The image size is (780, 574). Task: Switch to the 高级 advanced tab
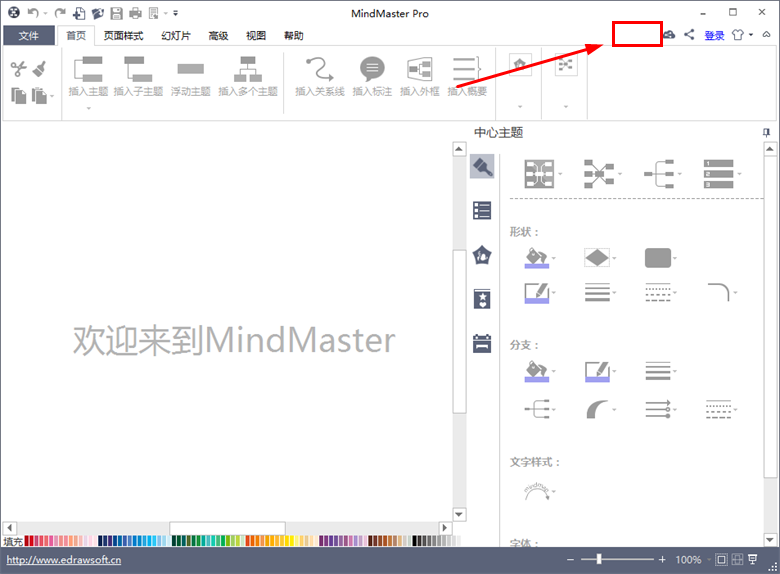[x=218, y=35]
